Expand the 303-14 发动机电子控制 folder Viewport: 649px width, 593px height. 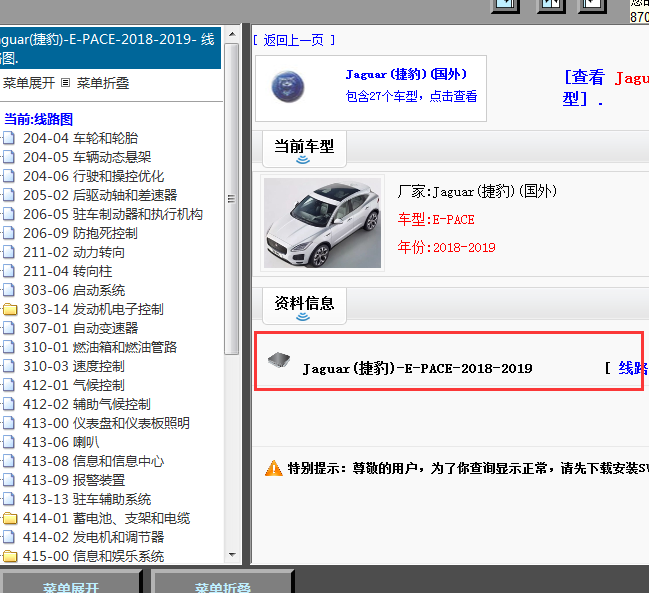click(x=10, y=309)
